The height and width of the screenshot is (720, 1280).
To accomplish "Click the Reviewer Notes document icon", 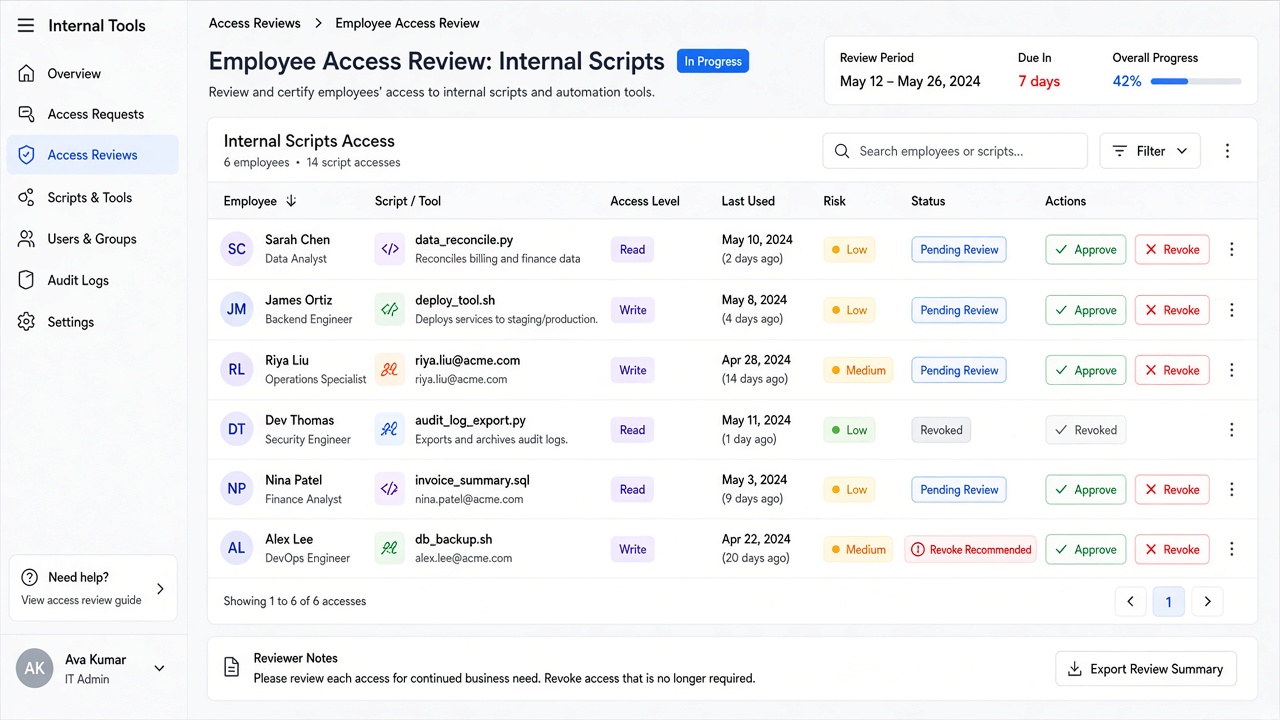I will click(231, 667).
